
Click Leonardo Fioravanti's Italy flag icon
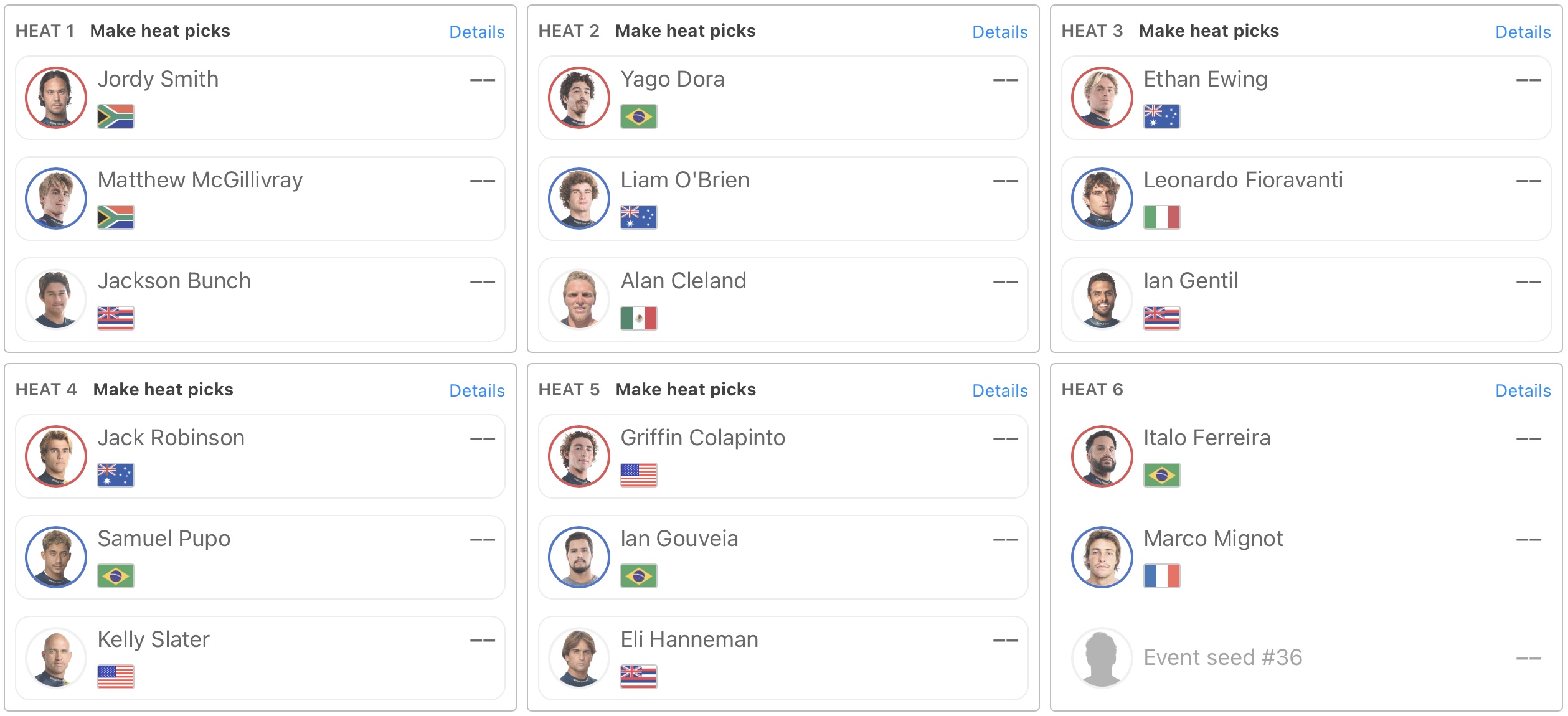coord(1161,217)
